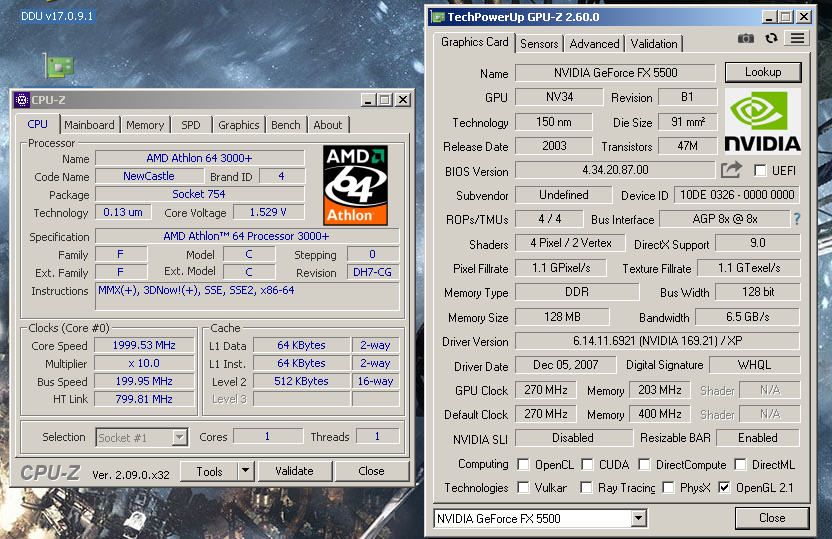This screenshot has width=832, height=539.
Task: Toggle the DirectCompute checkbox
Action: pyautogui.click(x=644, y=465)
